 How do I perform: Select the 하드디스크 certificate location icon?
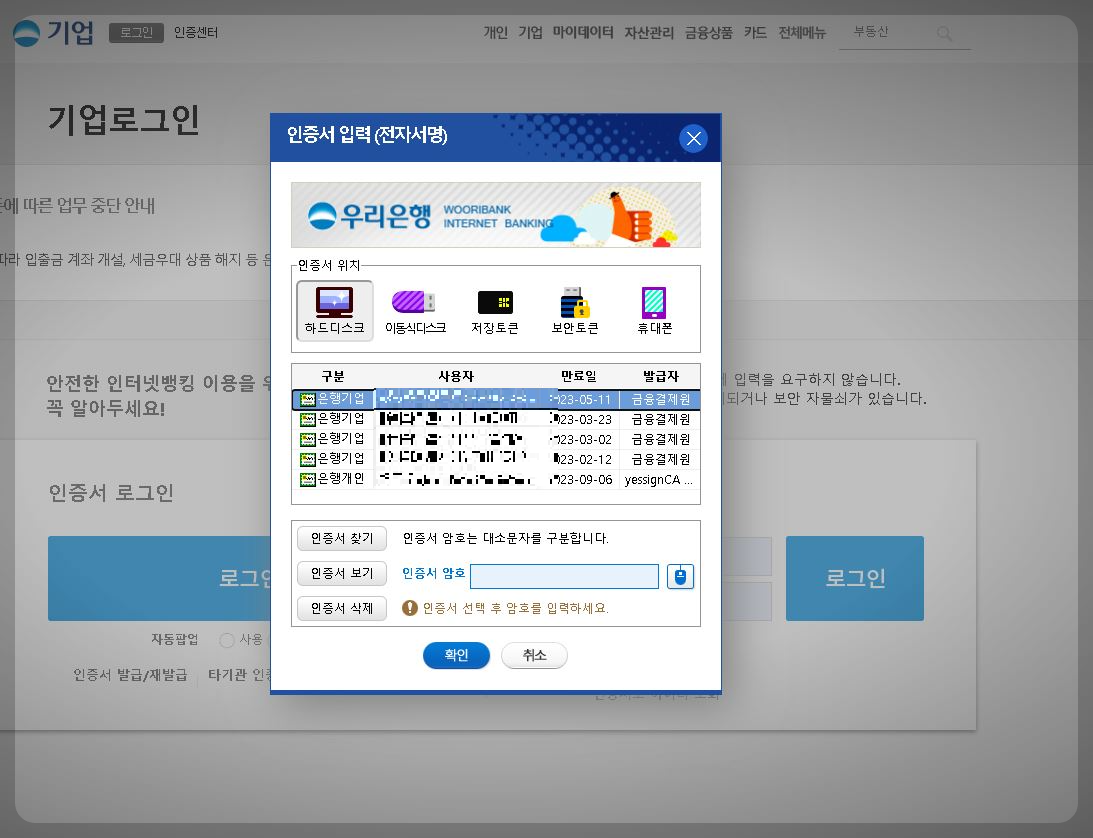pos(335,310)
